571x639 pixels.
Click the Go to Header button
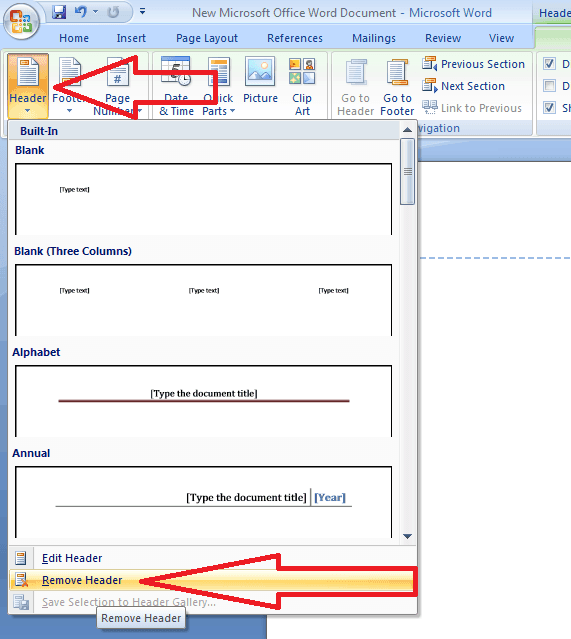click(355, 86)
